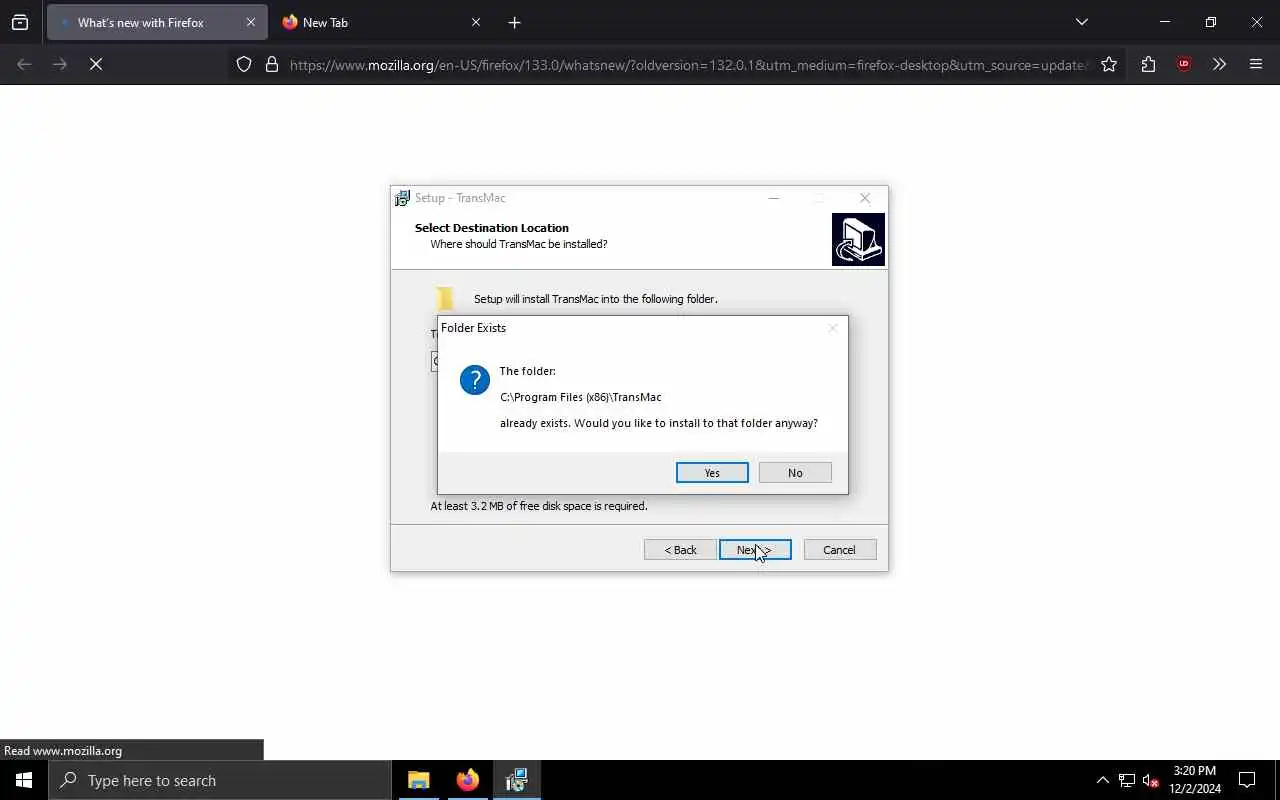Click the Next button in TransMac setup
Viewport: 1280px width, 800px height.
click(x=755, y=549)
